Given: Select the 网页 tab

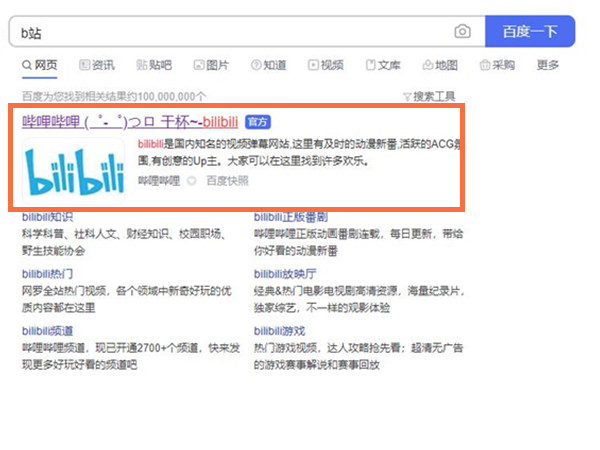Looking at the screenshot, I should [x=40, y=65].
